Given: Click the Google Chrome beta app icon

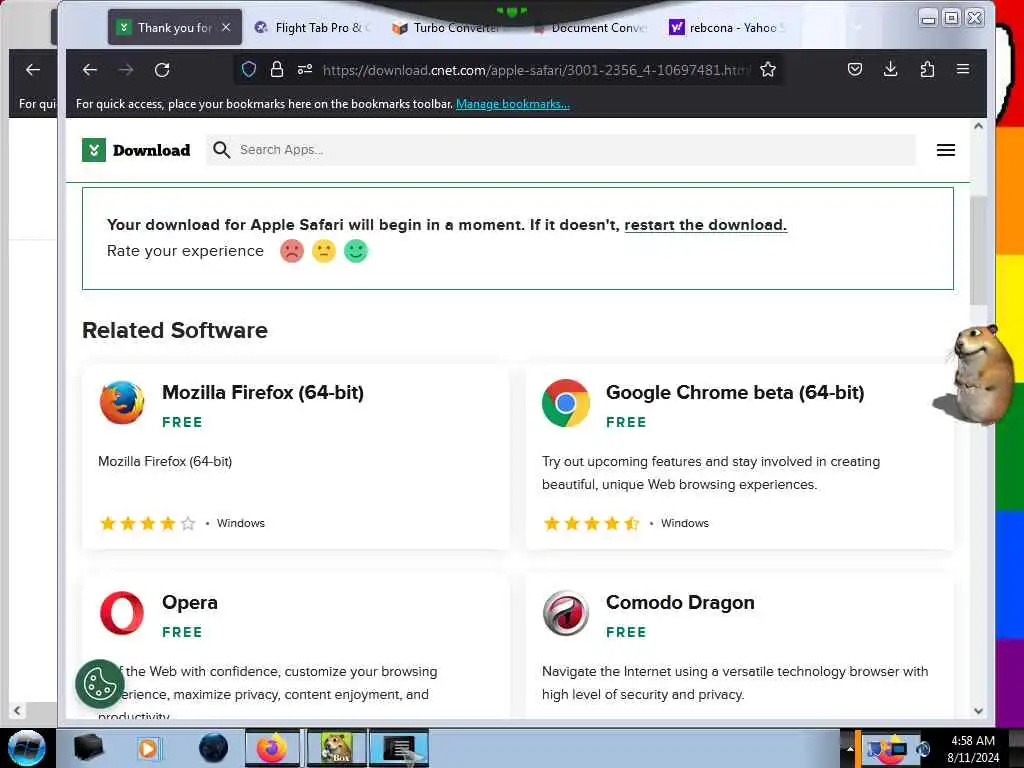Looking at the screenshot, I should pos(566,403).
